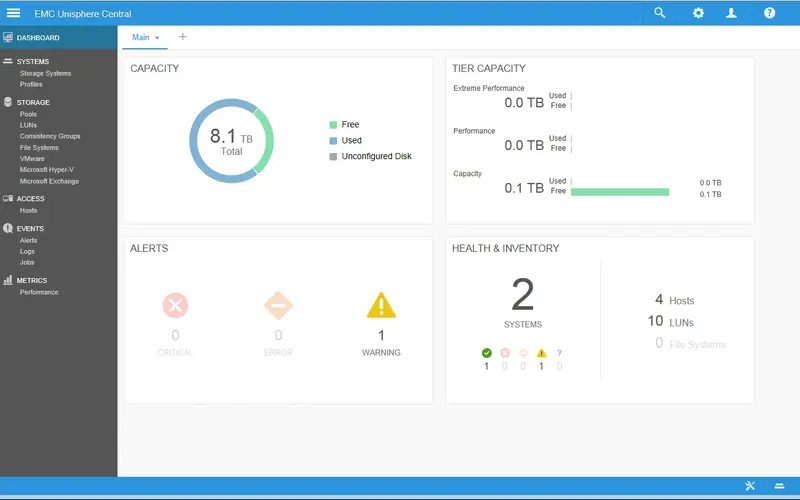Open the user profile icon

click(x=731, y=13)
